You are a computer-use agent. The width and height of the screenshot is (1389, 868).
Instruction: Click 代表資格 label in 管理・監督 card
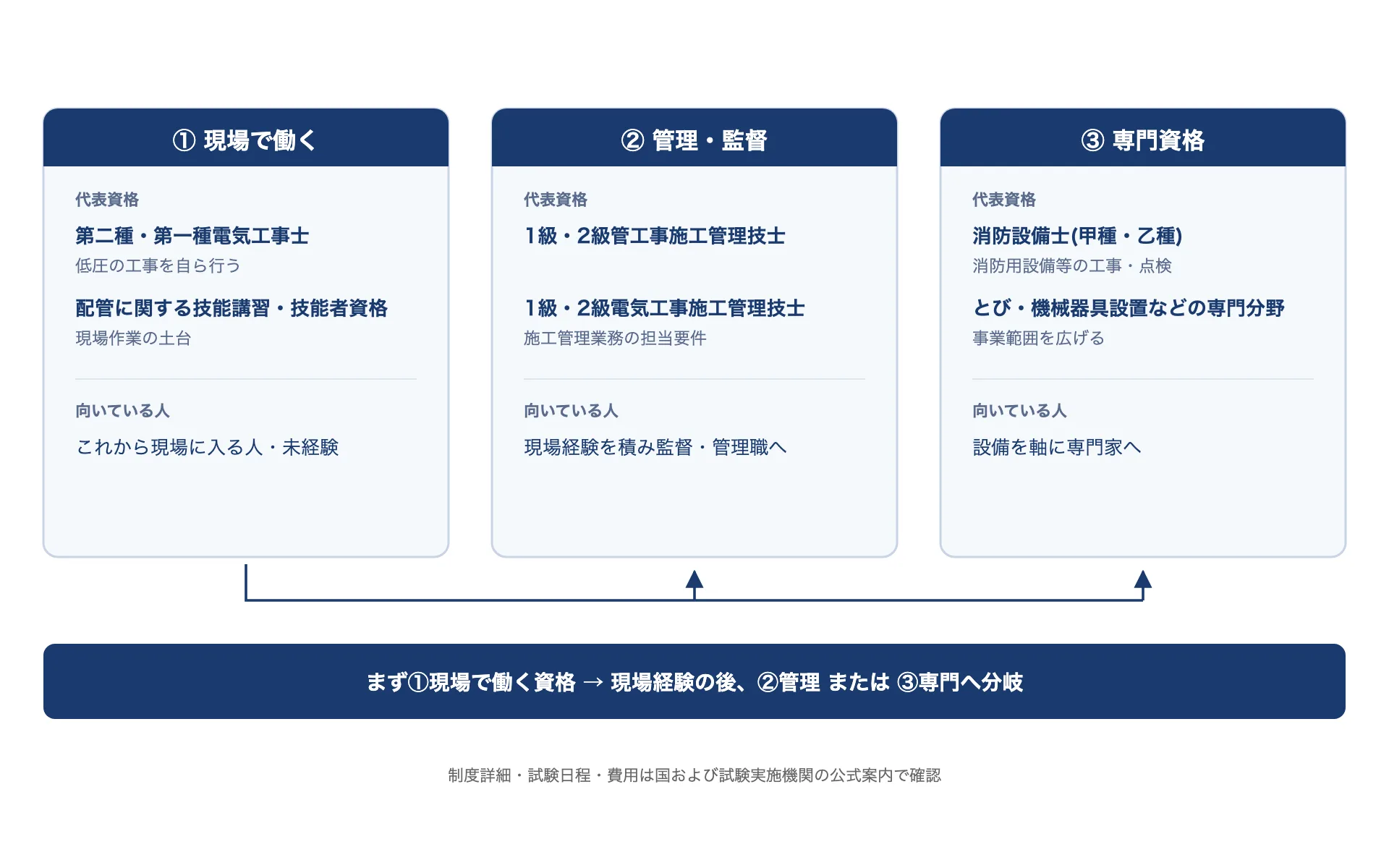click(x=556, y=200)
